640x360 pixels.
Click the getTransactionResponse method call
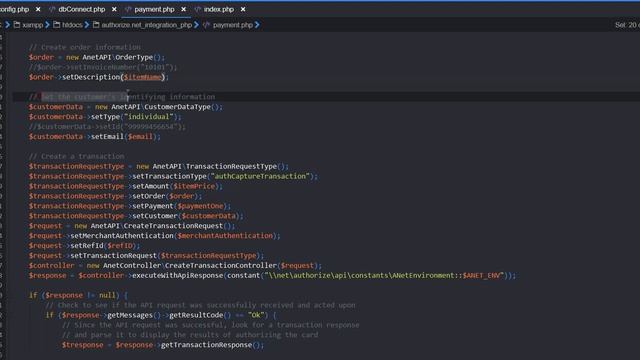(206, 345)
